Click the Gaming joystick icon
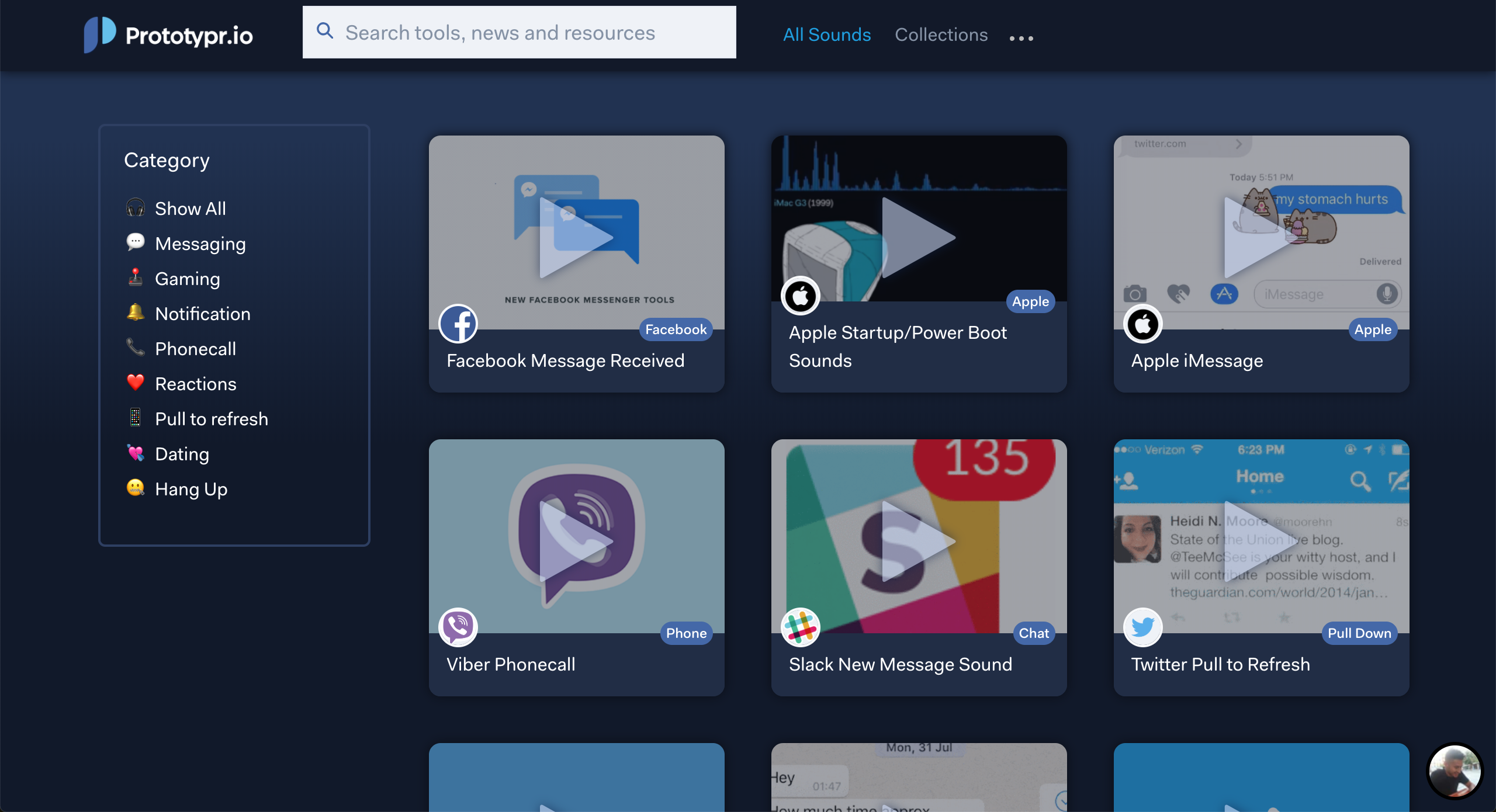The width and height of the screenshot is (1496, 812). point(136,277)
